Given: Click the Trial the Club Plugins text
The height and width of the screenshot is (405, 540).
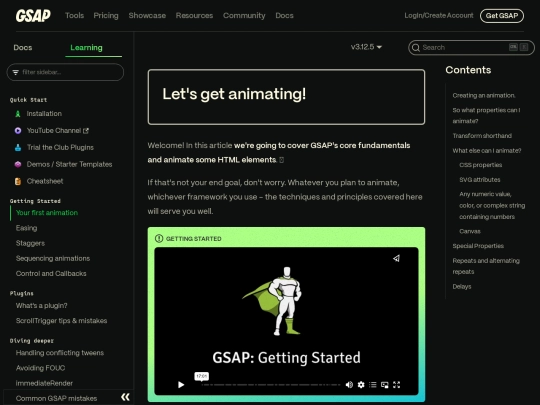Looking at the screenshot, I should 60,147.
